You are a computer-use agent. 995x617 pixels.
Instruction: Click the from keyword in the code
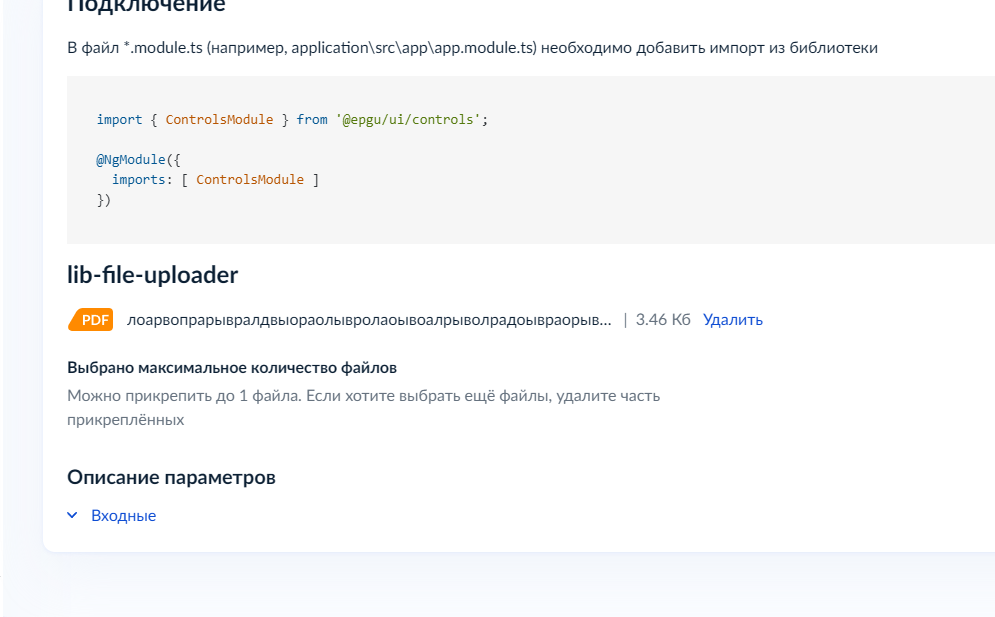[x=312, y=119]
